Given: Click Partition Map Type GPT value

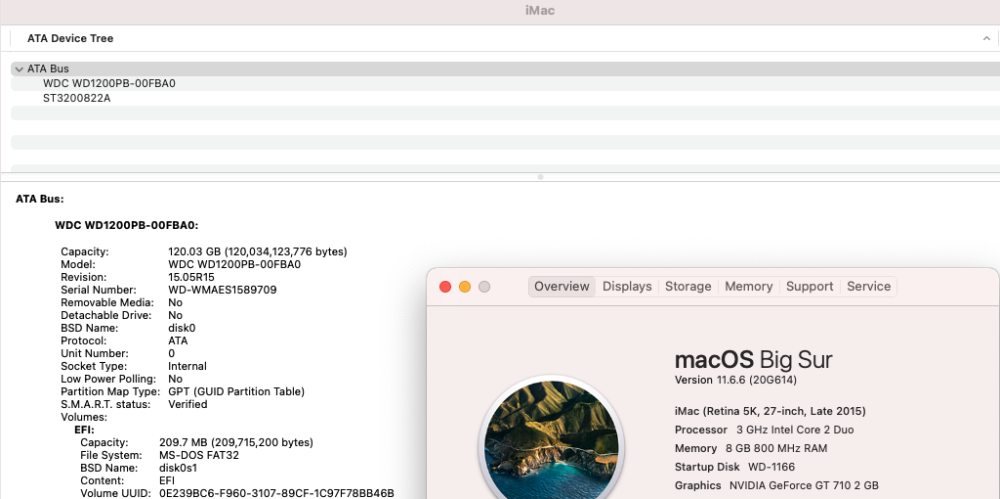Looking at the screenshot, I should 236,392.
